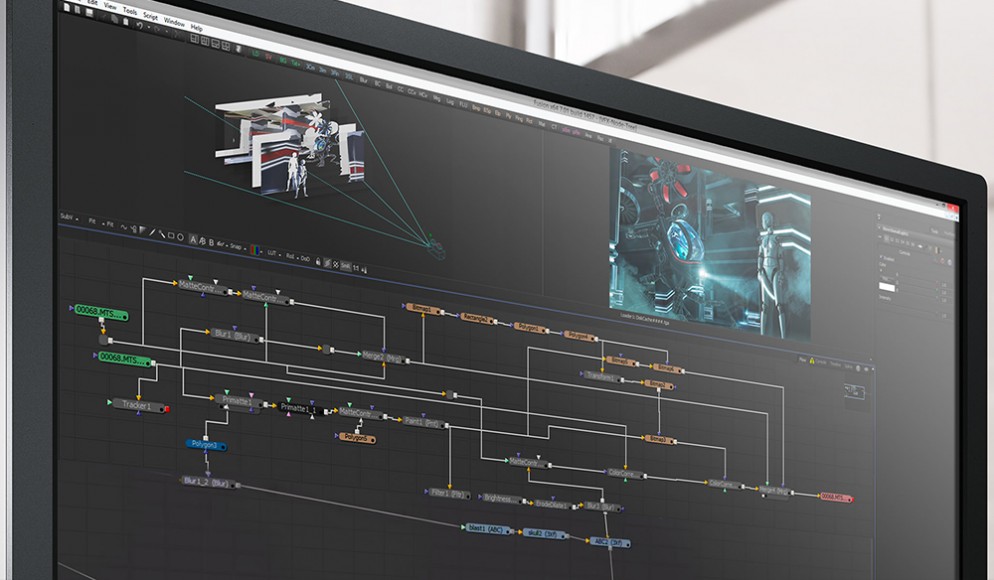
Task: Select the Blur1_2 (Blur) node
Action: (208, 482)
